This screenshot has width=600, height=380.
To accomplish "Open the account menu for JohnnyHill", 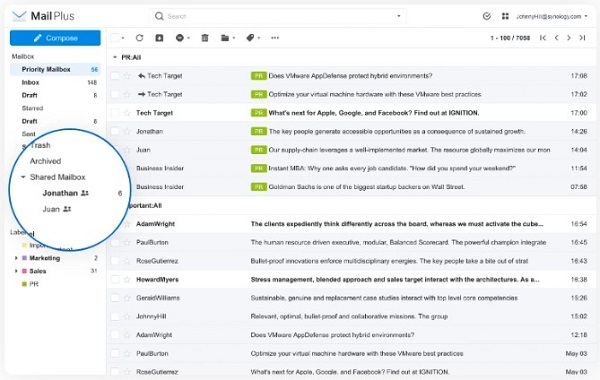I will click(x=551, y=16).
